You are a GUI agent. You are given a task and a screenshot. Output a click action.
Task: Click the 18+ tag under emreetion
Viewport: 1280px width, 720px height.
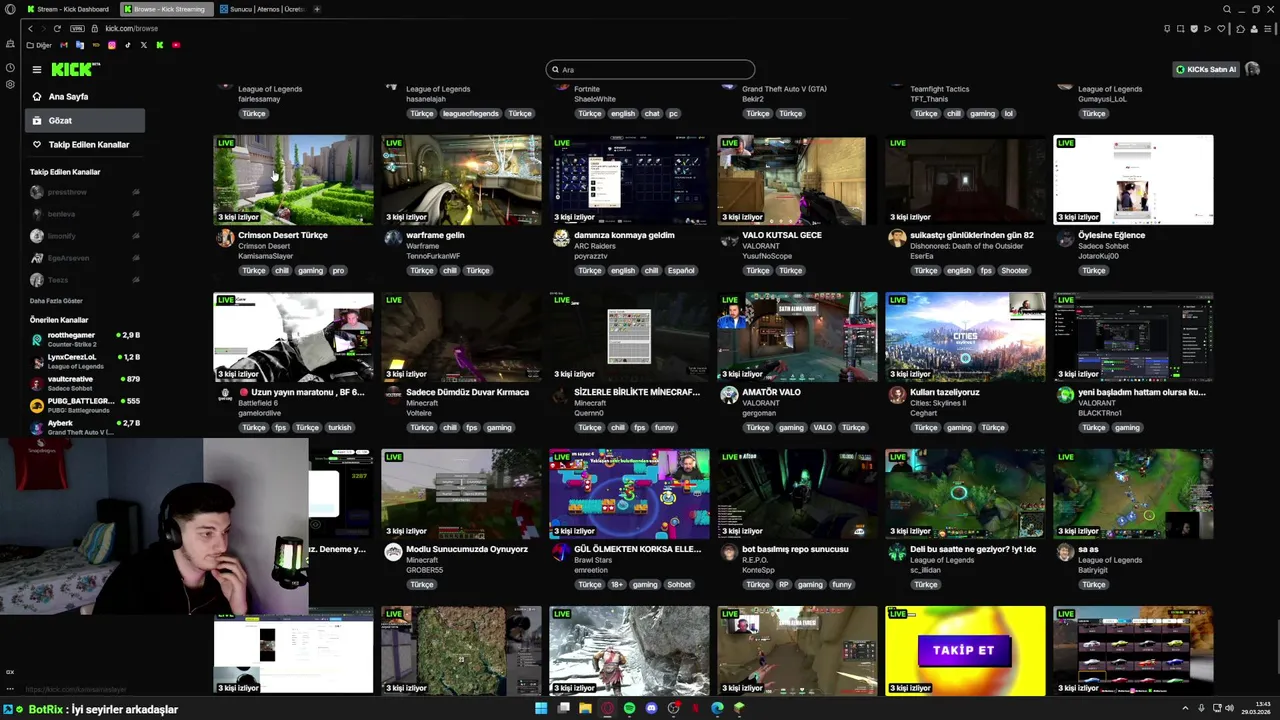click(616, 584)
